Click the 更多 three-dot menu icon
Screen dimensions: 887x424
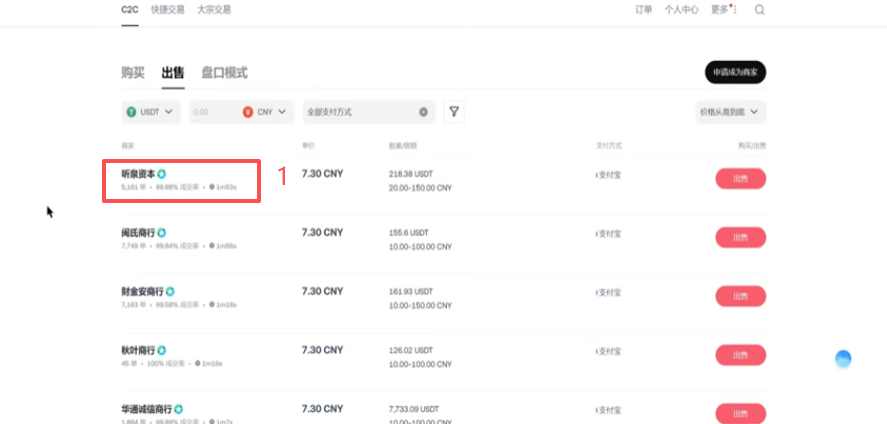coord(735,10)
